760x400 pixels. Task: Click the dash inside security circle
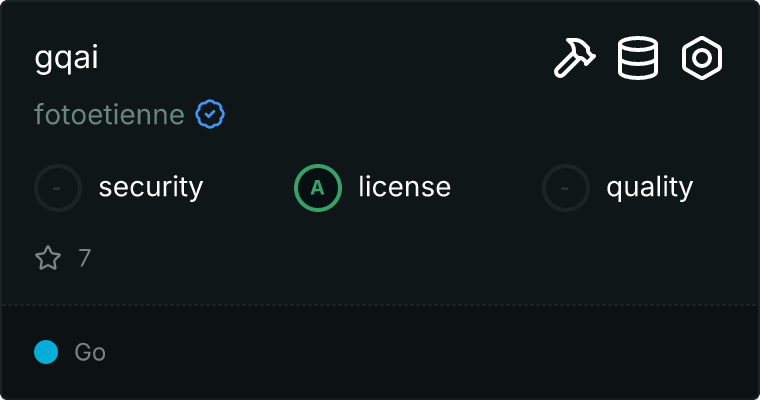click(x=57, y=188)
